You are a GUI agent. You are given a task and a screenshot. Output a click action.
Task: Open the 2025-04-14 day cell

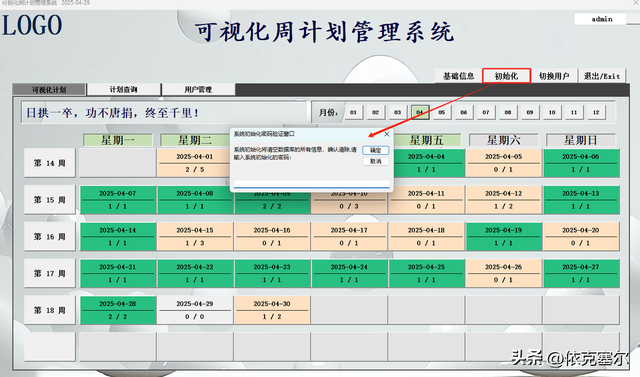[x=118, y=236]
